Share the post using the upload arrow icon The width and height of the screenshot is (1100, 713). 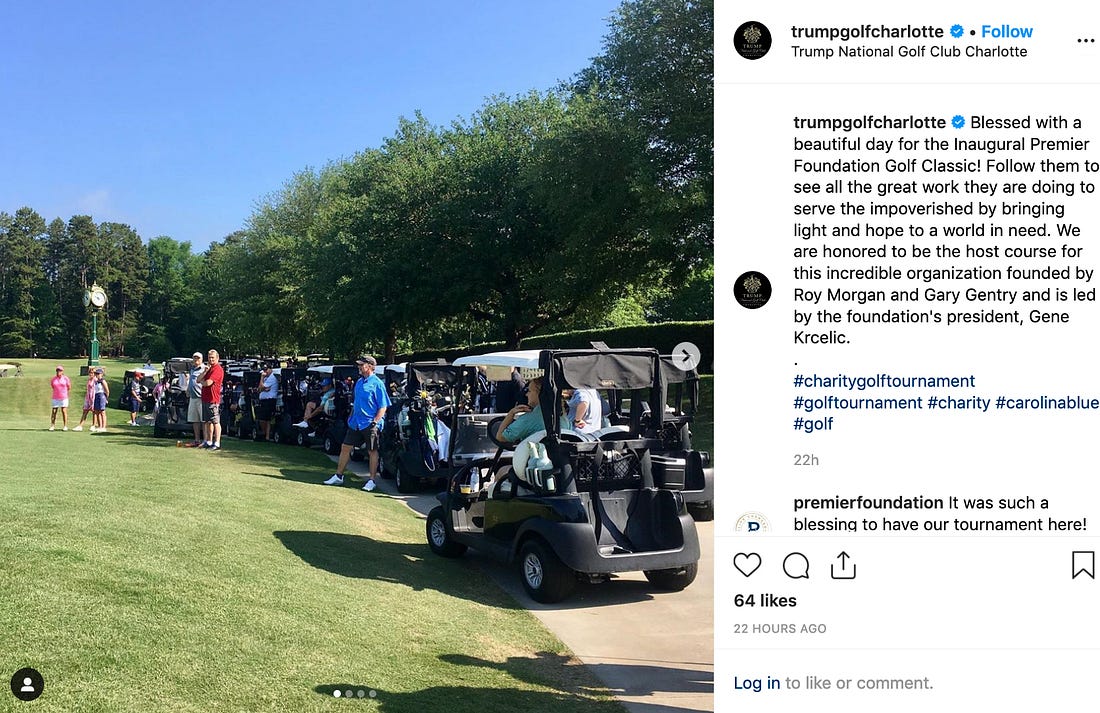(843, 565)
